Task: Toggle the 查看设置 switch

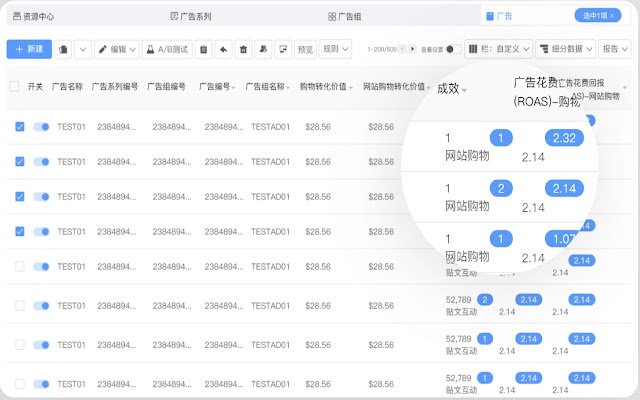Action: [454, 49]
